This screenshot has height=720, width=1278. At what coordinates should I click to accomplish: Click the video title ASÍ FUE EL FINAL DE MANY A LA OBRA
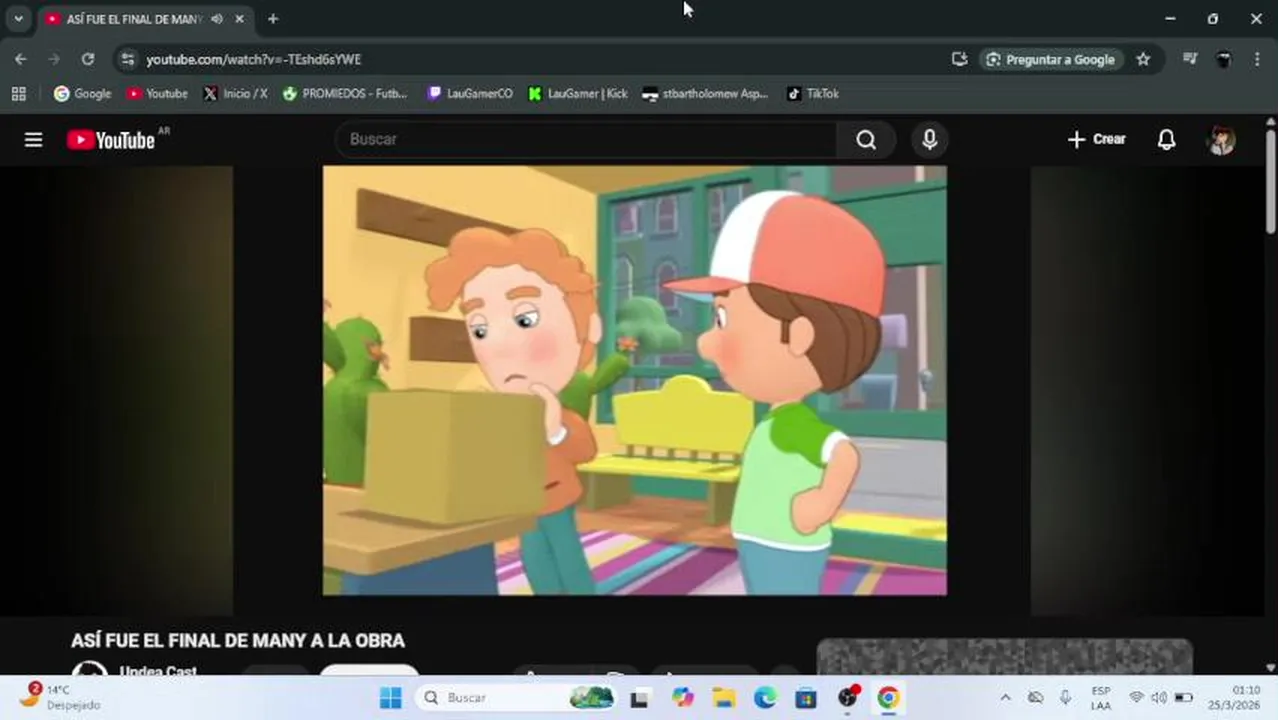click(x=238, y=641)
